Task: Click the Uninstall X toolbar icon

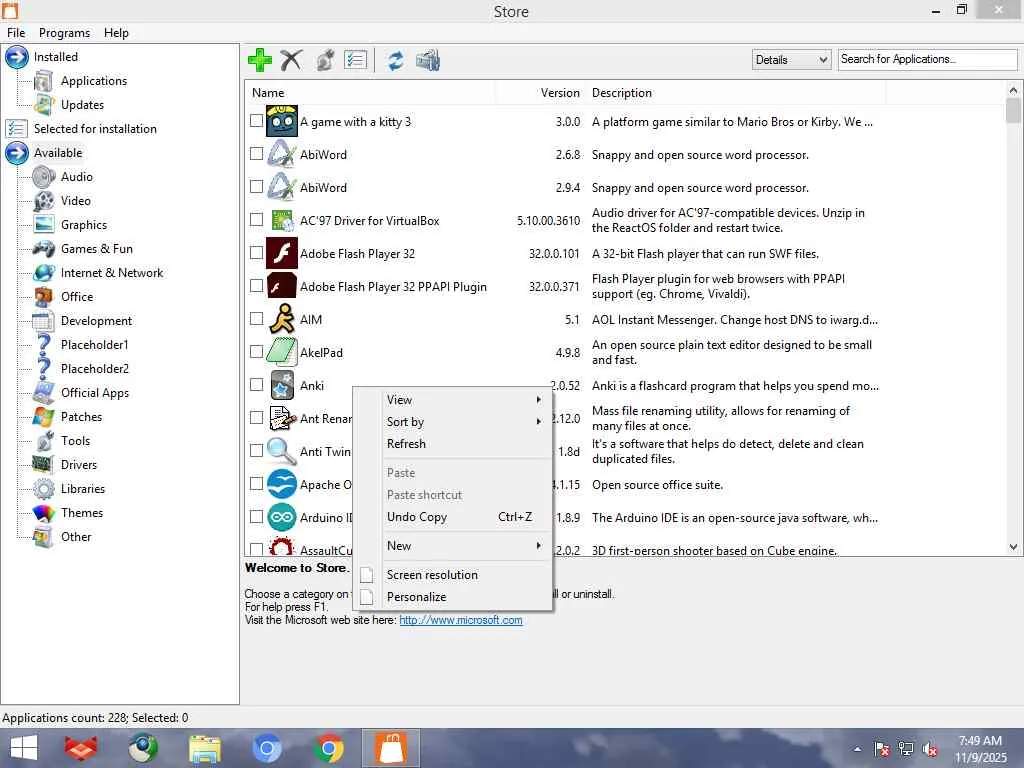Action: pyautogui.click(x=291, y=60)
